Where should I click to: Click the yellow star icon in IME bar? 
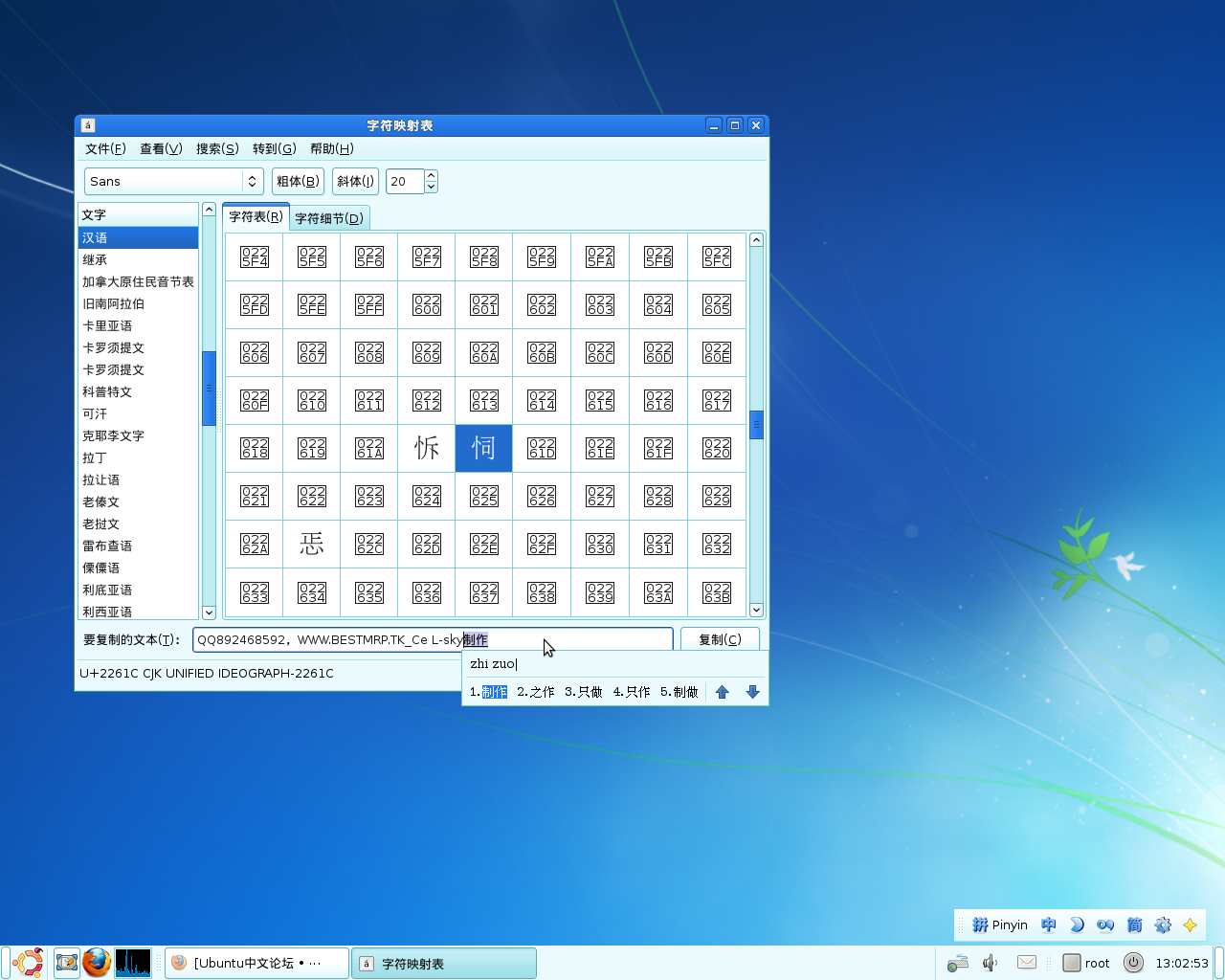point(1191,924)
